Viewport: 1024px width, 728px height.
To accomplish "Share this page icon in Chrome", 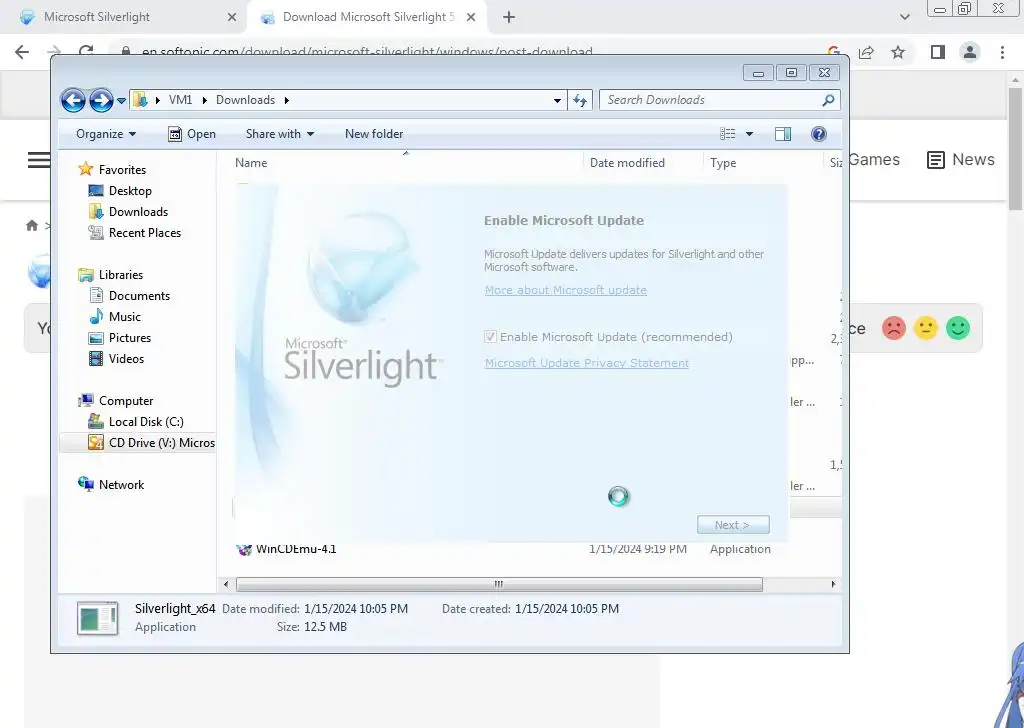I will [x=867, y=52].
